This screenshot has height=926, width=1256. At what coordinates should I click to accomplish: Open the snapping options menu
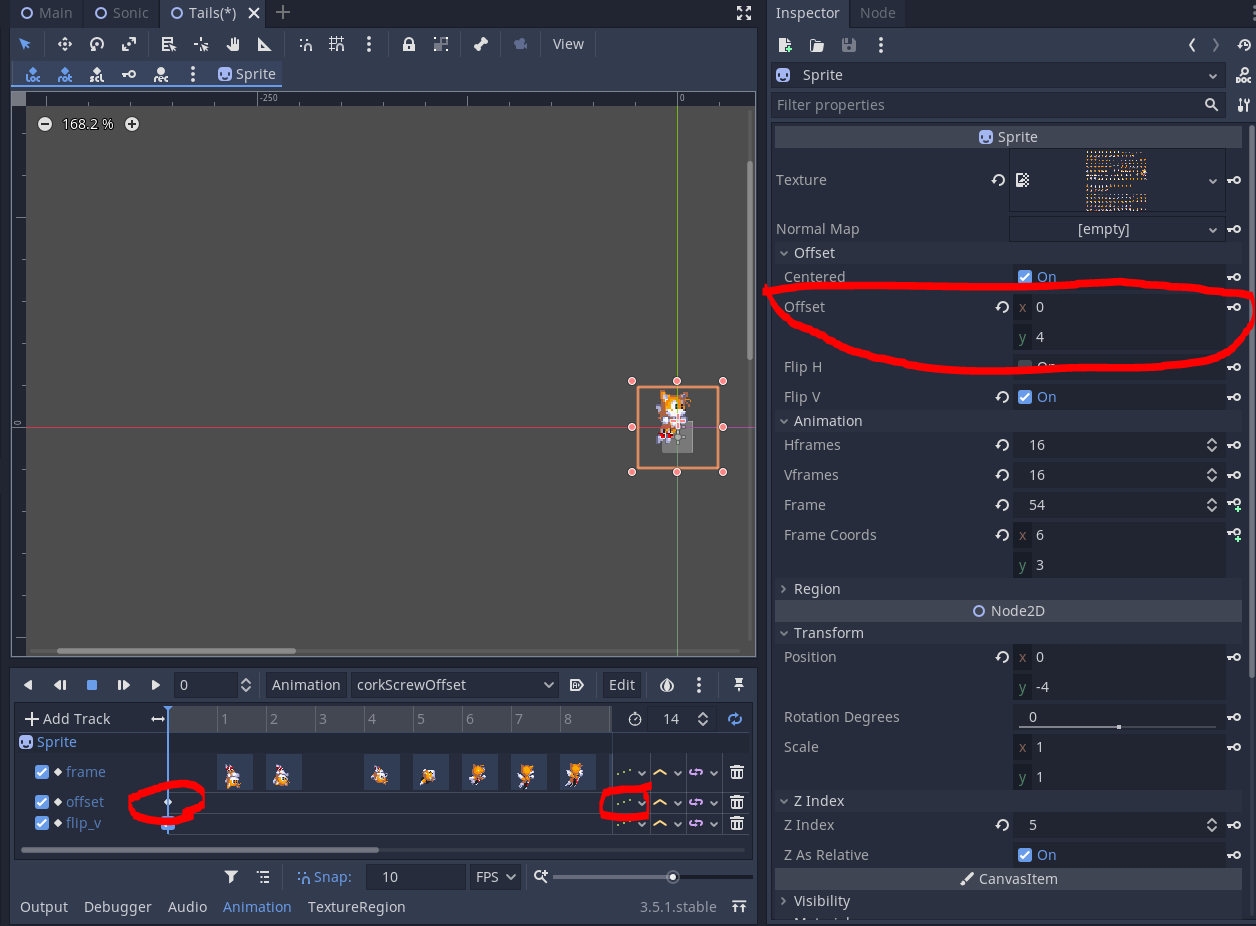pyautogui.click(x=367, y=44)
